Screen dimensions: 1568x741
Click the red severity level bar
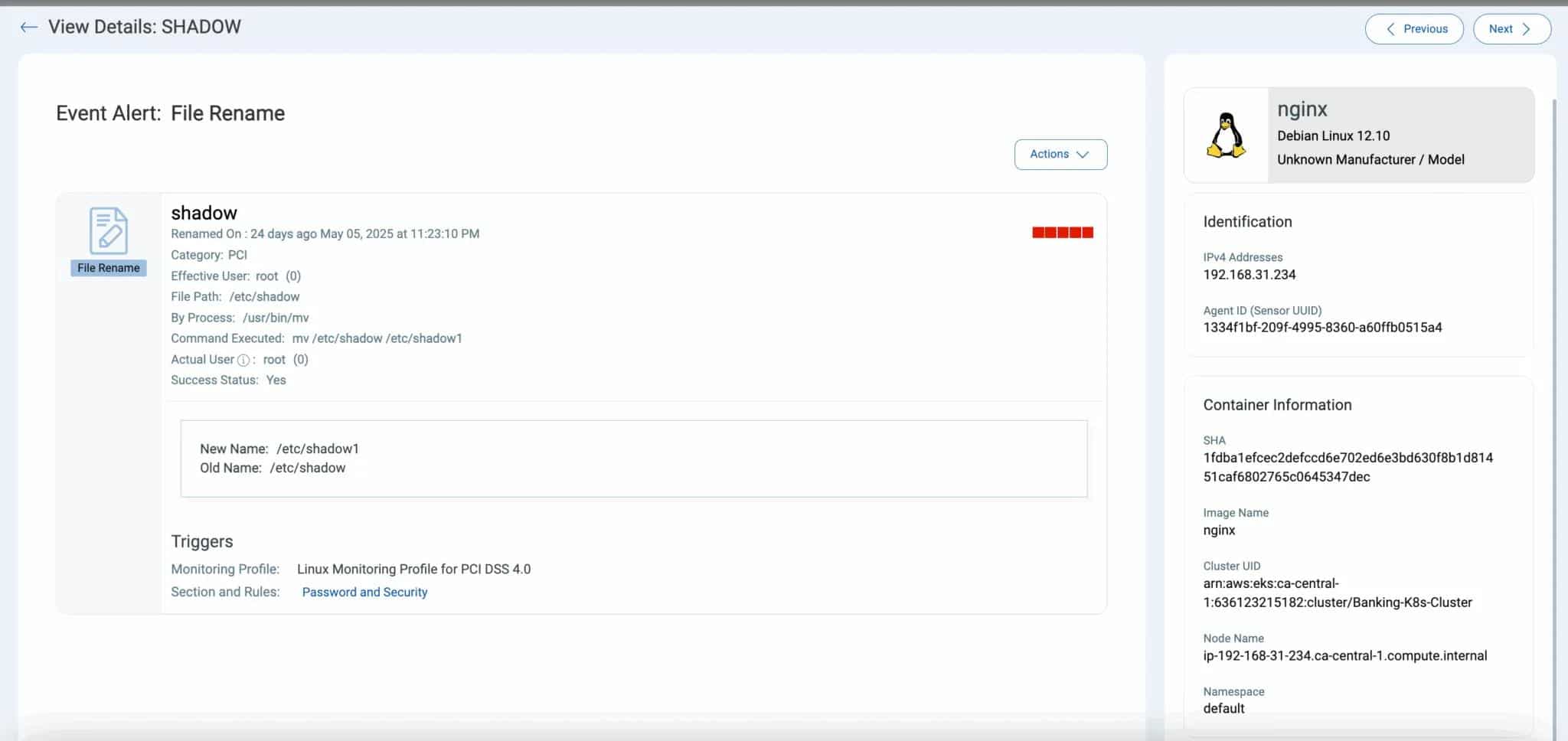point(1062,233)
